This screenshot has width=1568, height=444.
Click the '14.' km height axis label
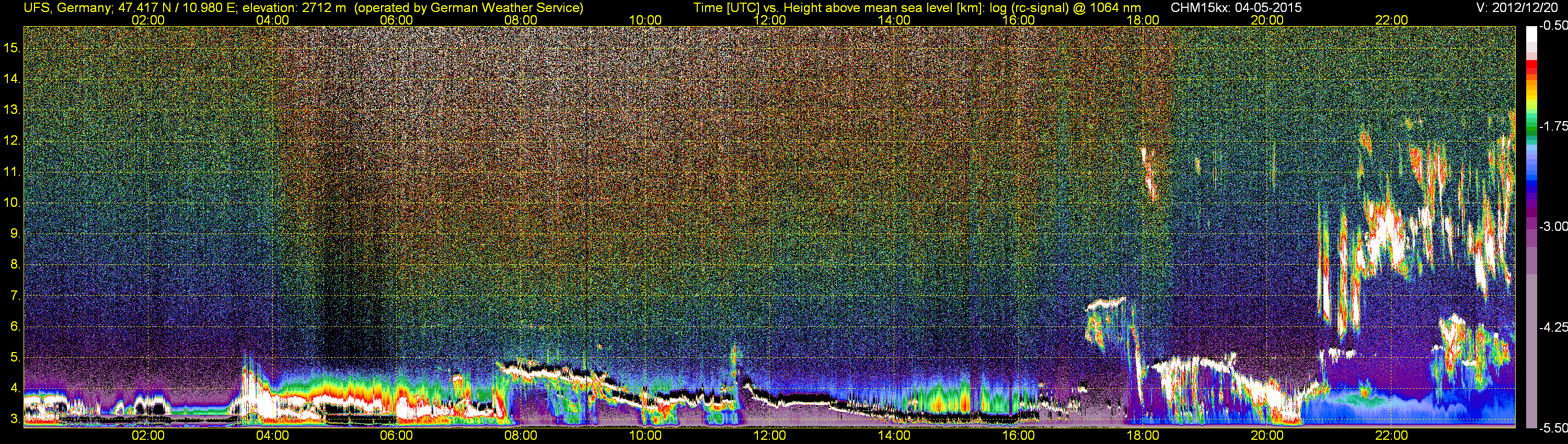[12, 79]
